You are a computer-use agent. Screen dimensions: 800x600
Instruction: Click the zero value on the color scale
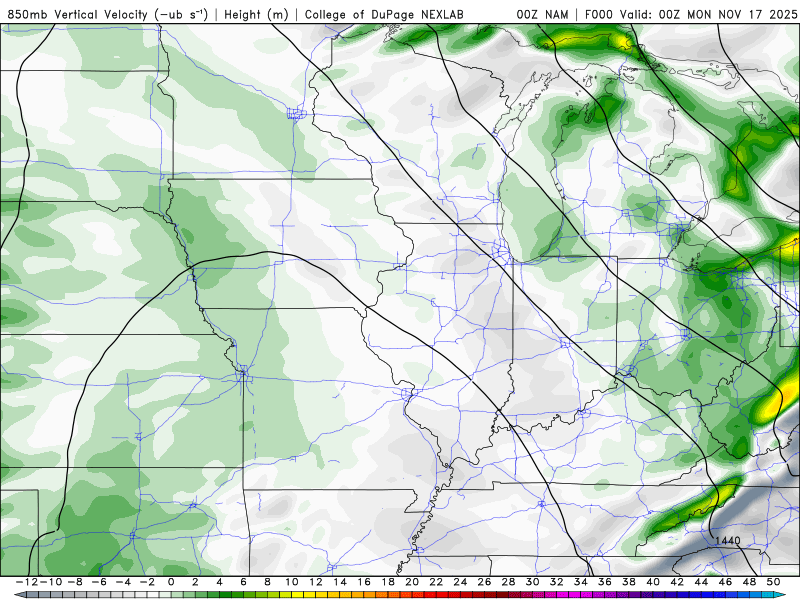click(x=171, y=582)
